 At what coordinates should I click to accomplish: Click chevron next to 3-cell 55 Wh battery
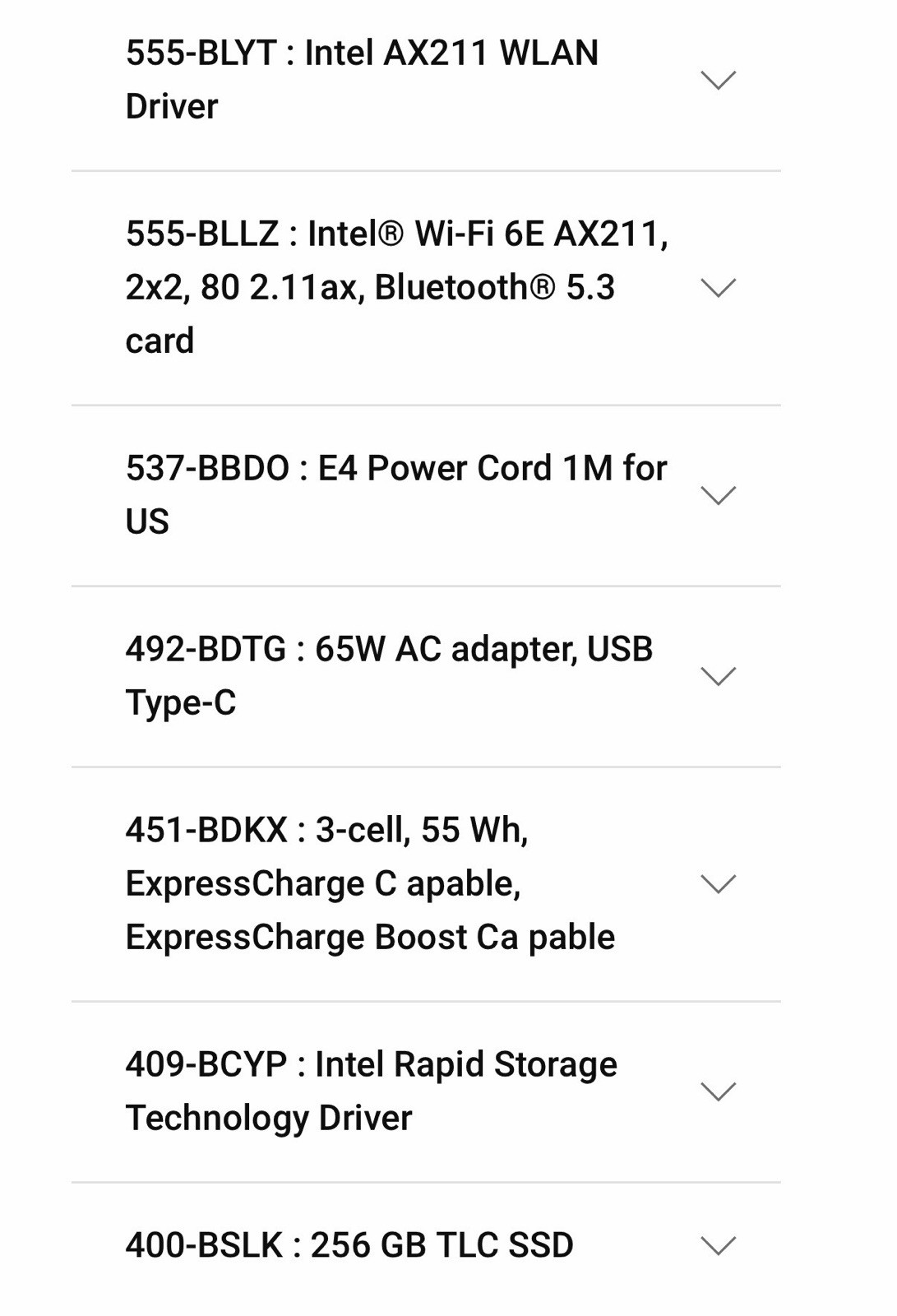pos(718,883)
